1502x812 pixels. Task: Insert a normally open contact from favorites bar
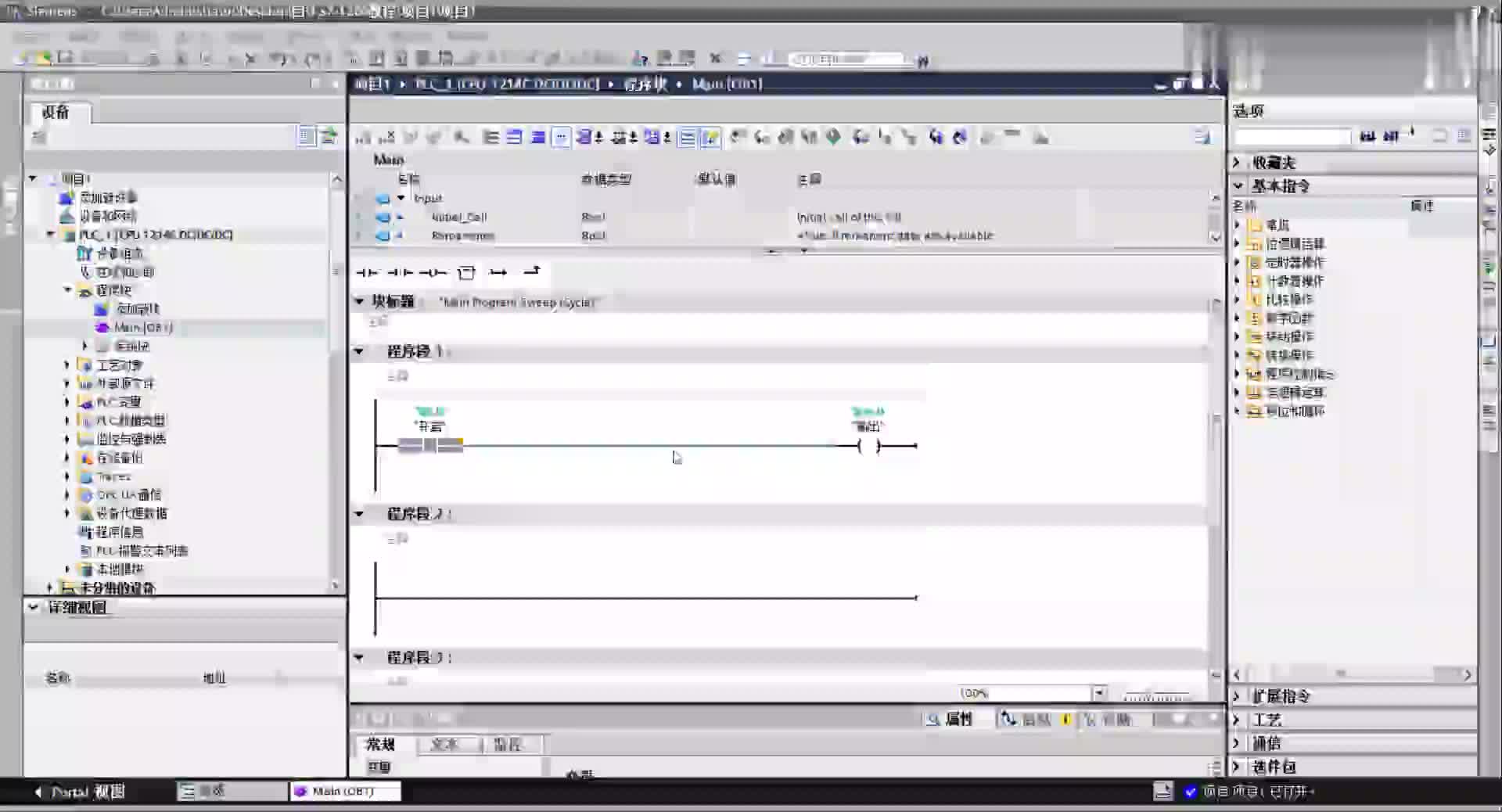pos(367,272)
